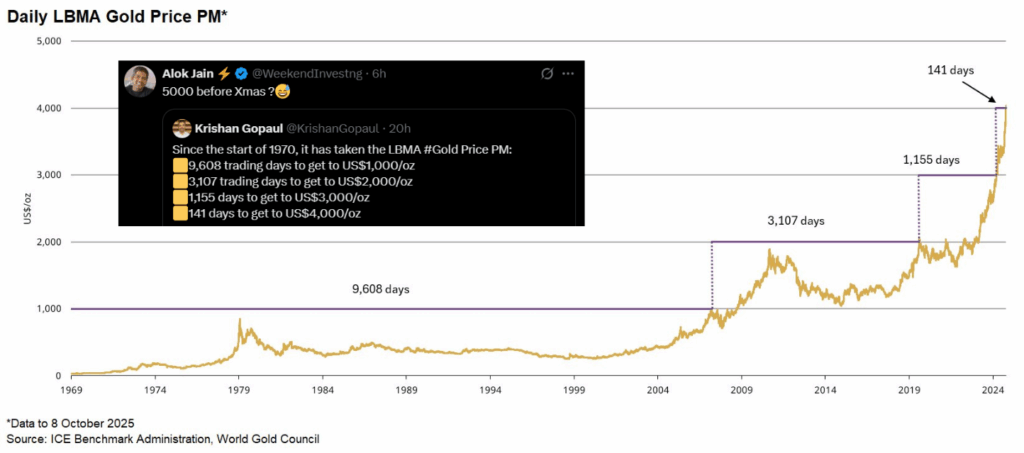Click the '141 days' chart annotation
Image resolution: width=1024 pixels, height=453 pixels.
coord(950,69)
